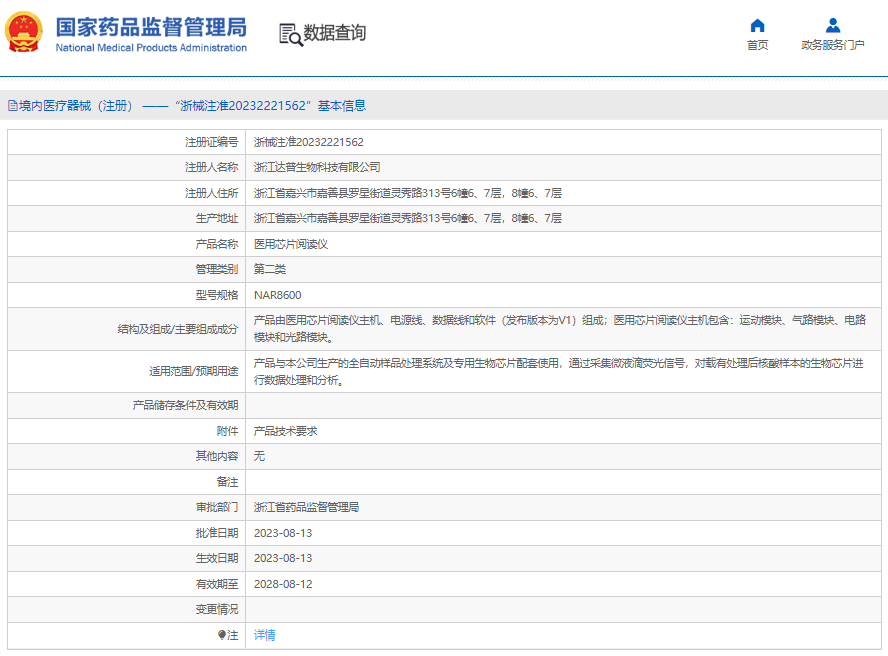888x656 pixels.
Task: Go to the 首页 text link
Action: point(757,45)
